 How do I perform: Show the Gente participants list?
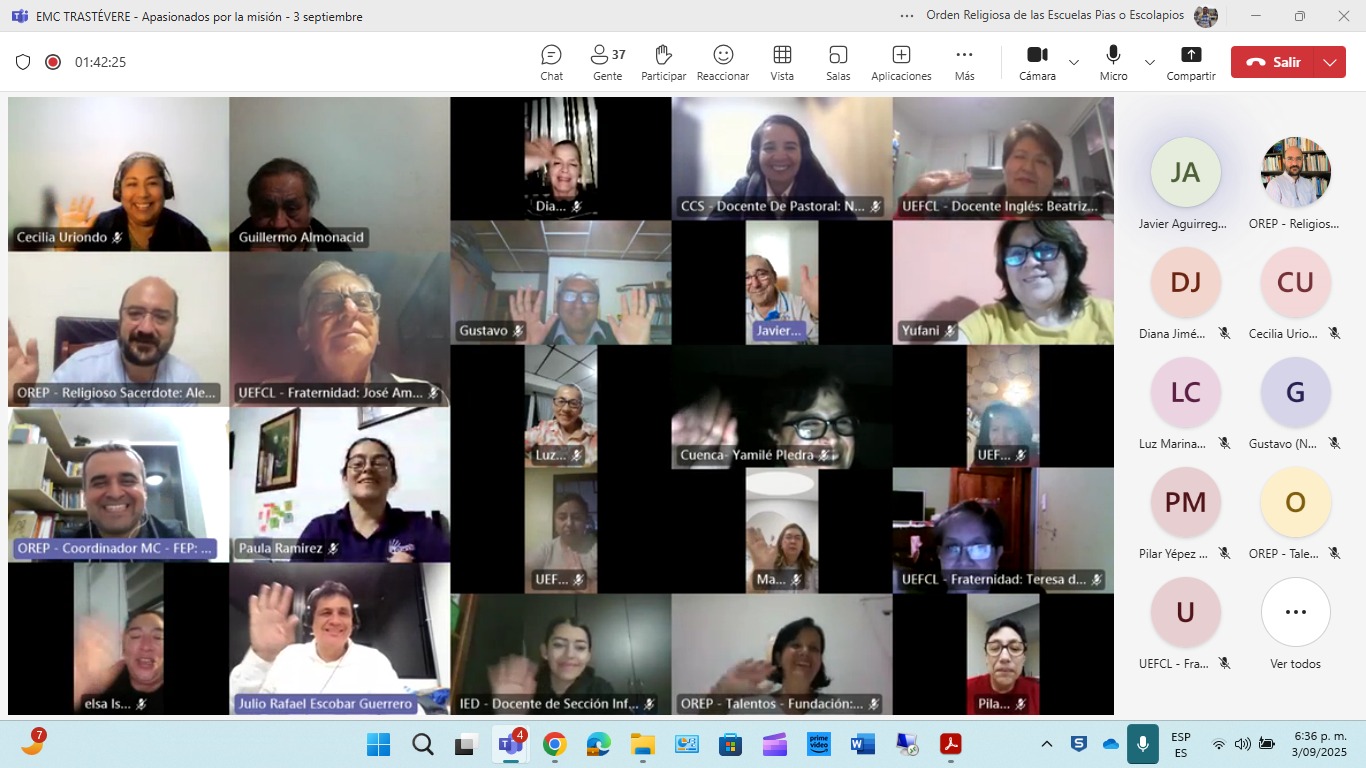pos(607,62)
